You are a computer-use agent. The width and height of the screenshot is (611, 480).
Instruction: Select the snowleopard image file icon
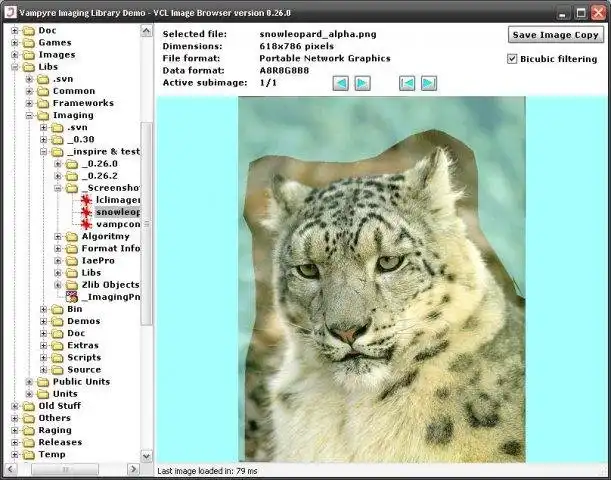[86, 212]
